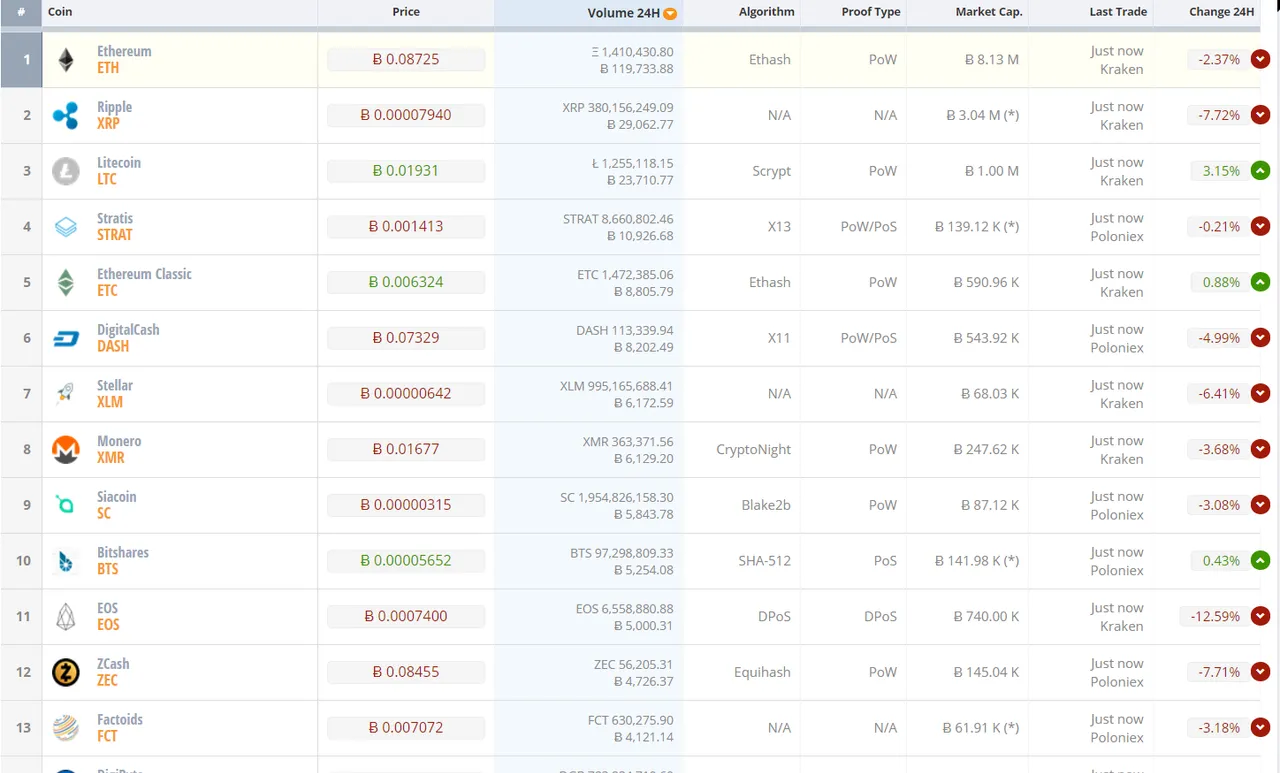The height and width of the screenshot is (773, 1280).
Task: Click the DigitalCash DASH logo
Action: tap(66, 339)
